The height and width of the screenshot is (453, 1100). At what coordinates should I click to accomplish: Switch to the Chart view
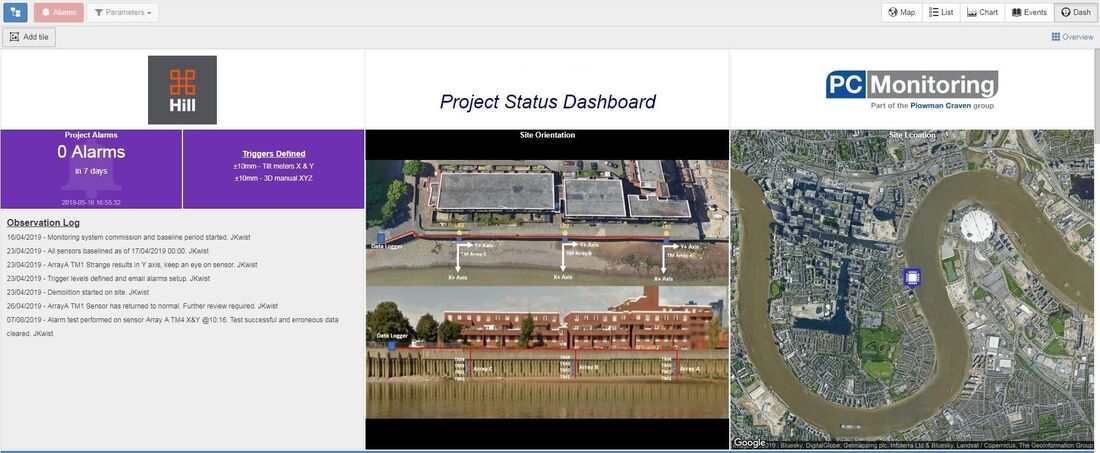point(982,12)
